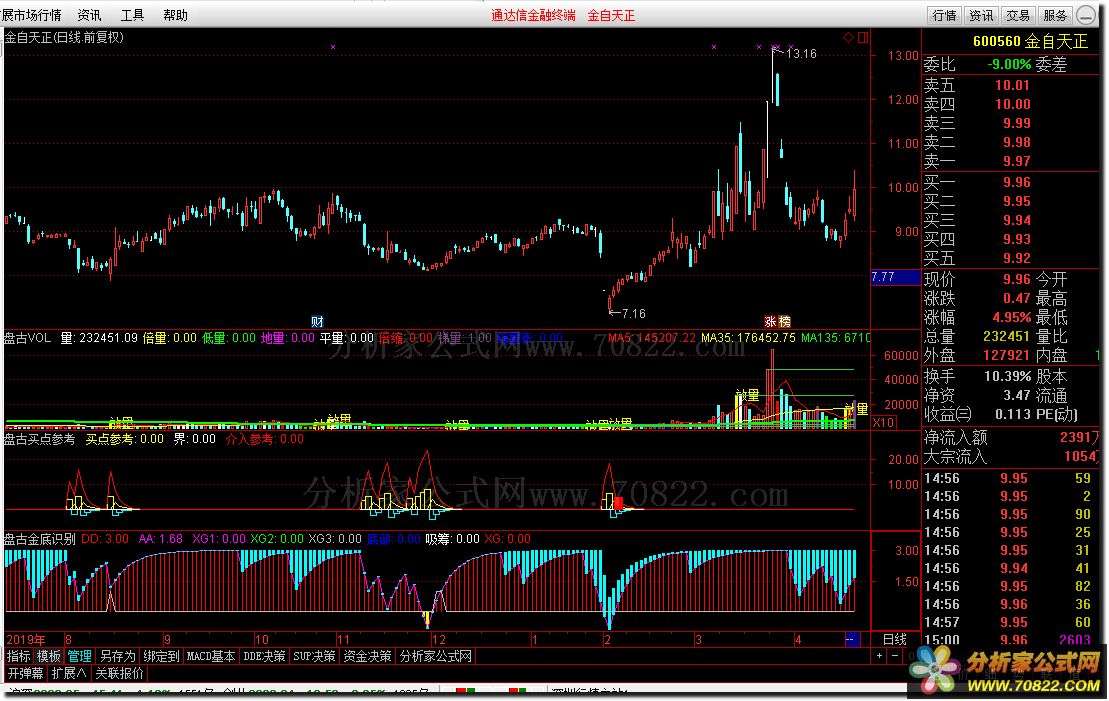Click the 另存为 tab
This screenshot has height=701, width=1109.
click(117, 656)
